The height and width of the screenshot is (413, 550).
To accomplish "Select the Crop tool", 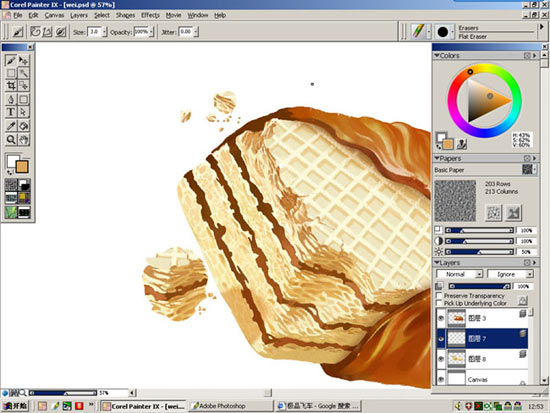I will (x=11, y=85).
